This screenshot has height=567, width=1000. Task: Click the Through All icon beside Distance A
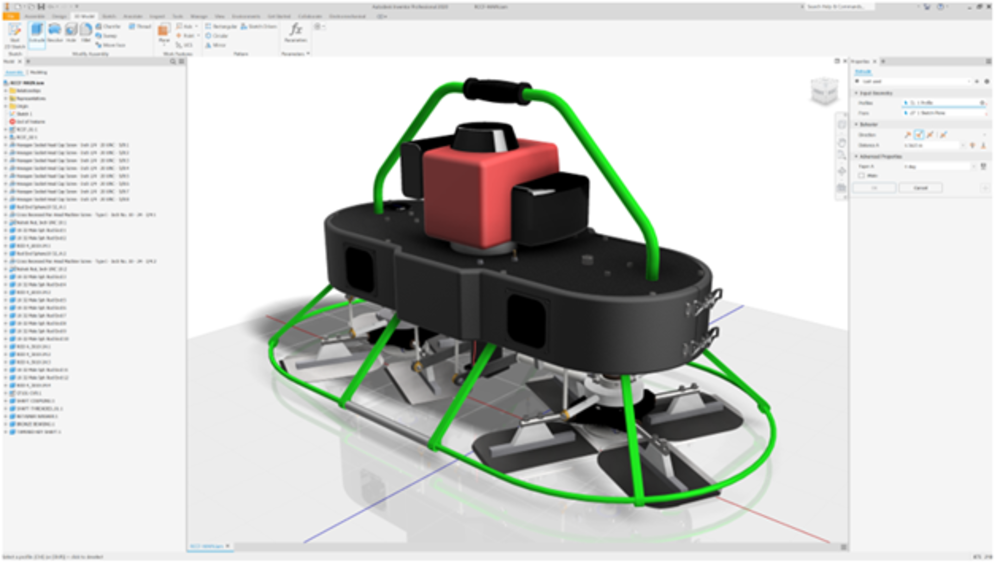click(973, 145)
